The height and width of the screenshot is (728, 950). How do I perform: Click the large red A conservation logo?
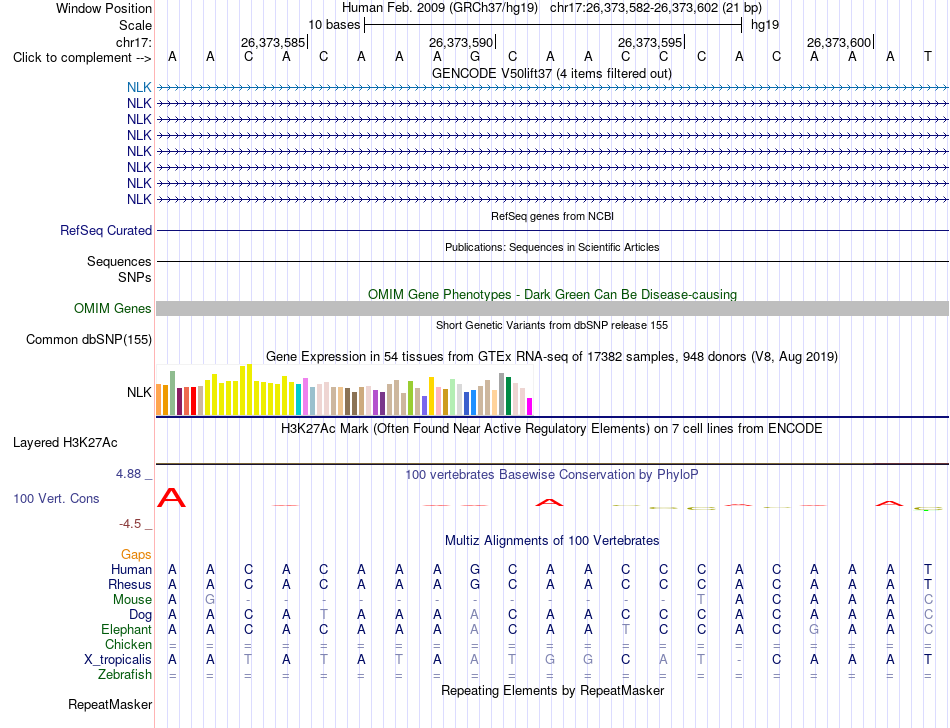click(x=171, y=498)
